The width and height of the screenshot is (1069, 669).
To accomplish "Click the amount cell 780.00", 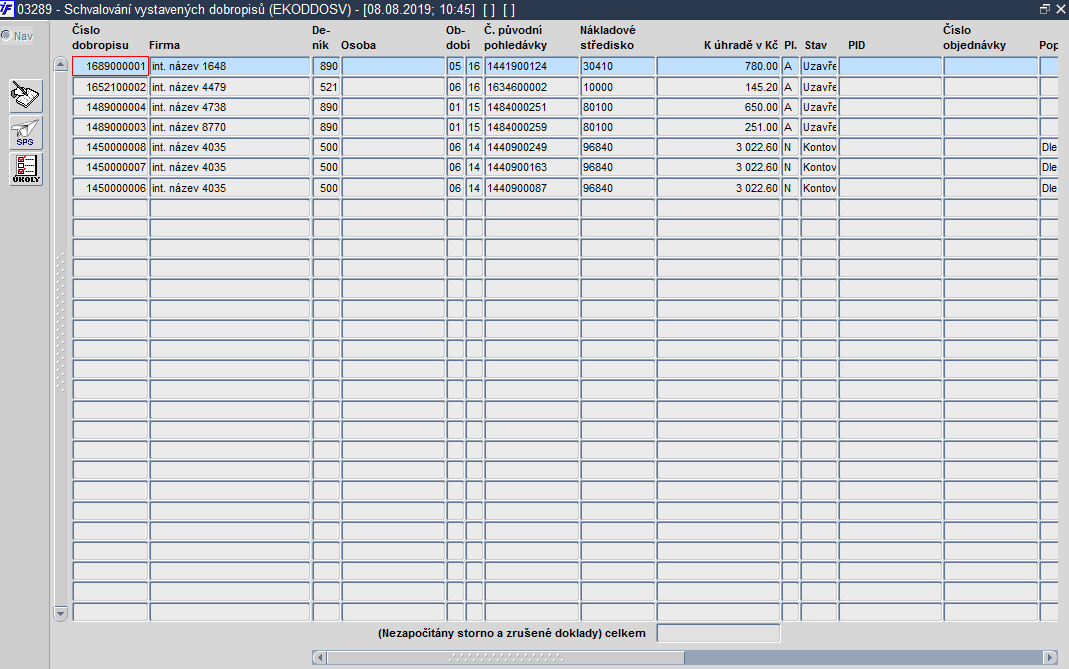I will tap(719, 66).
